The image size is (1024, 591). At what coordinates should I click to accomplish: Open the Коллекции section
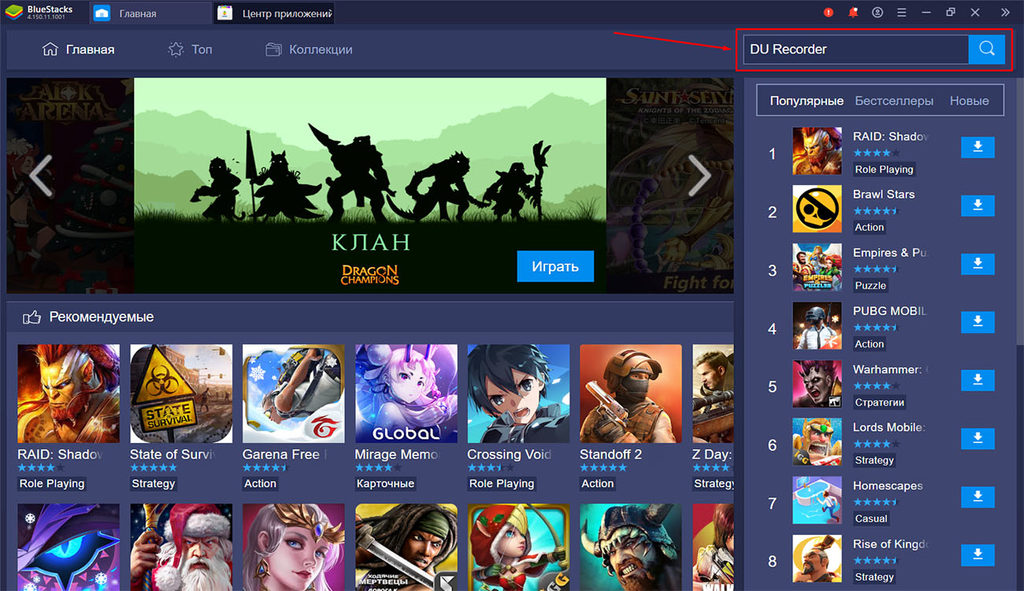pos(309,49)
